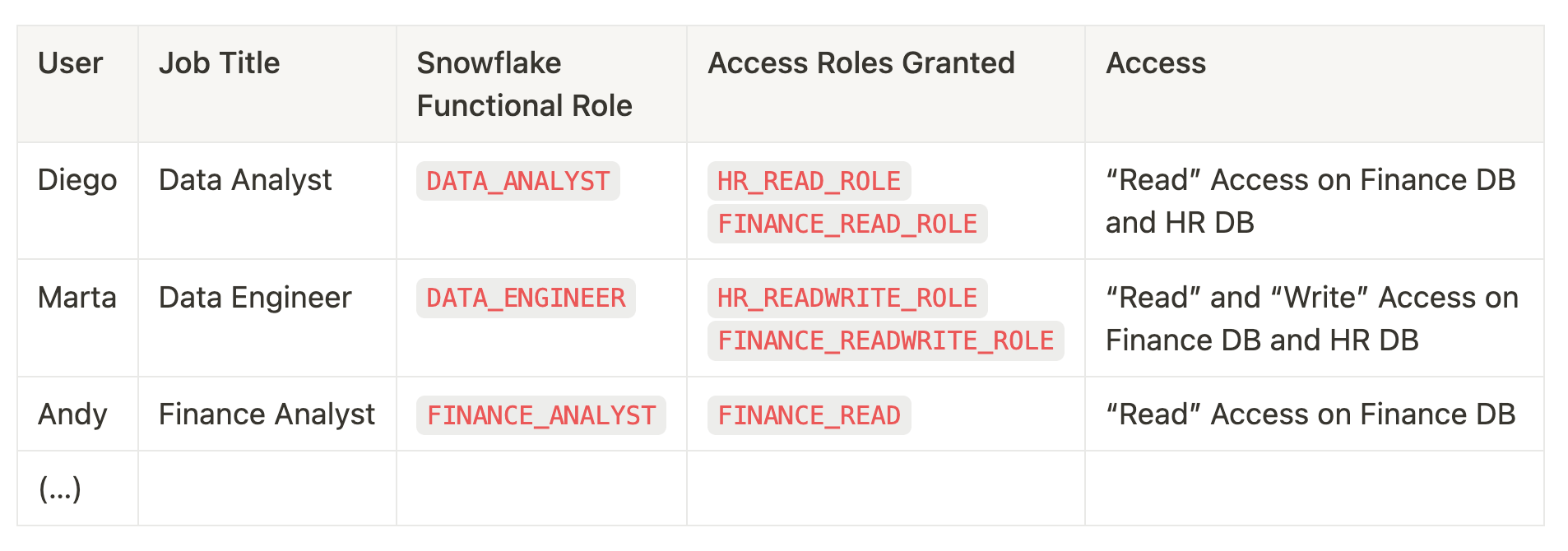Click the Access Roles Granted header
Screen dimensions: 1568x551
[861, 63]
